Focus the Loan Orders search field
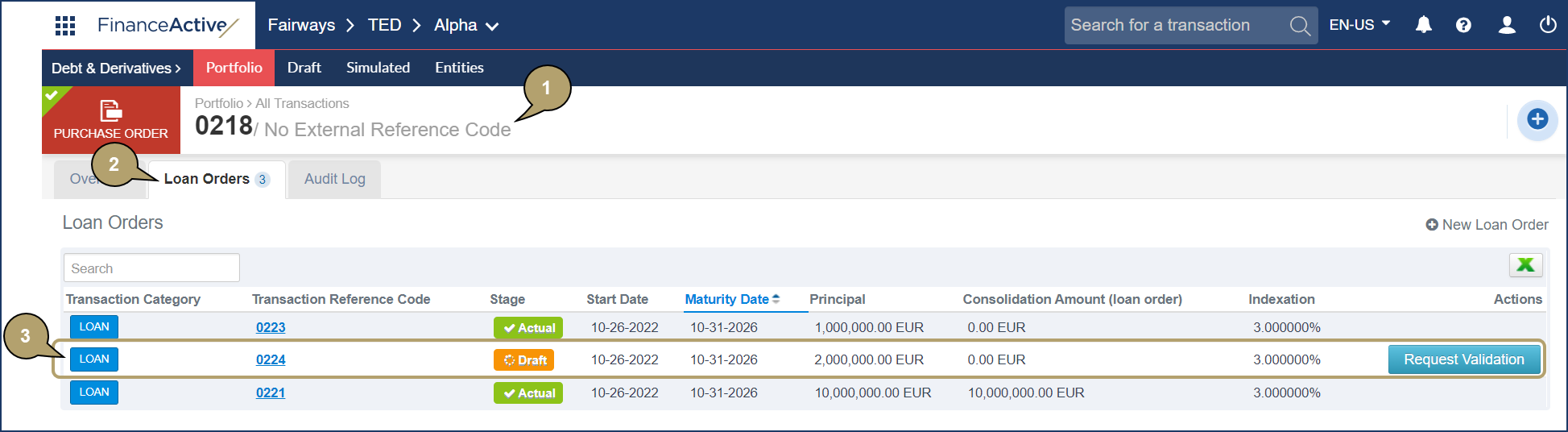This screenshot has height=432, width=1568. point(151,268)
